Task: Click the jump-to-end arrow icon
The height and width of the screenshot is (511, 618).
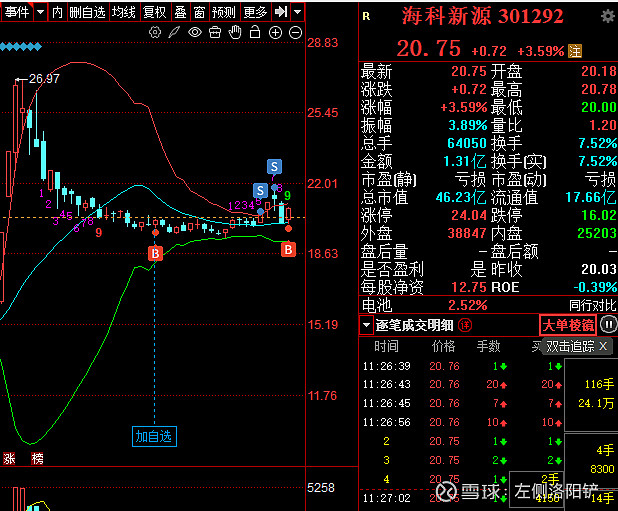Action: [281, 12]
